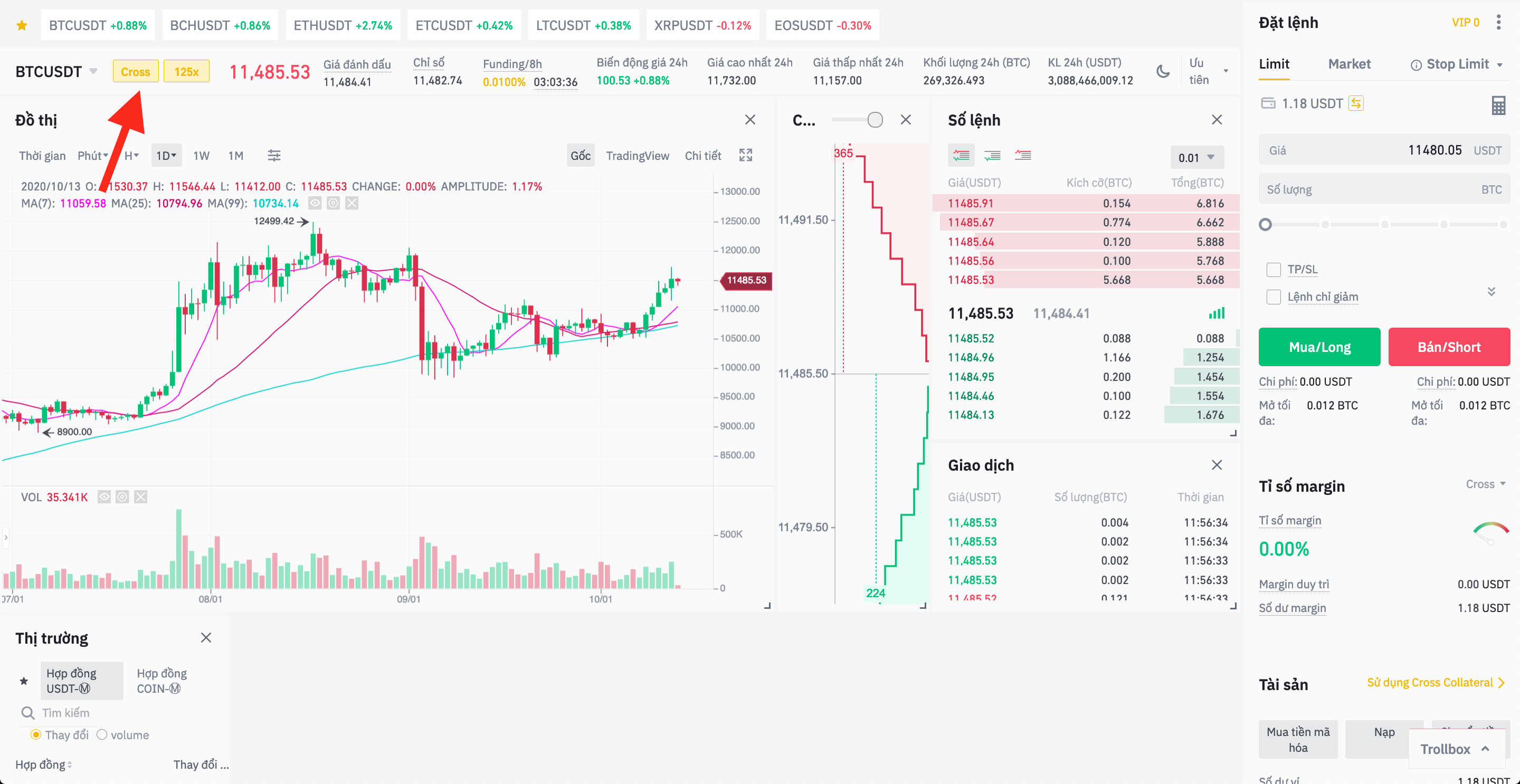1520x784 pixels.
Task: Open the calculator icon
Action: point(1498,105)
